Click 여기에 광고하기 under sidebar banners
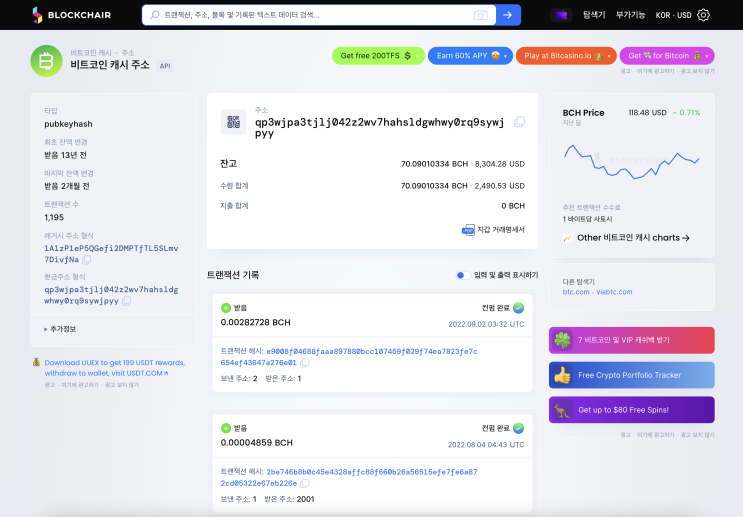743x517 pixels. [655, 435]
